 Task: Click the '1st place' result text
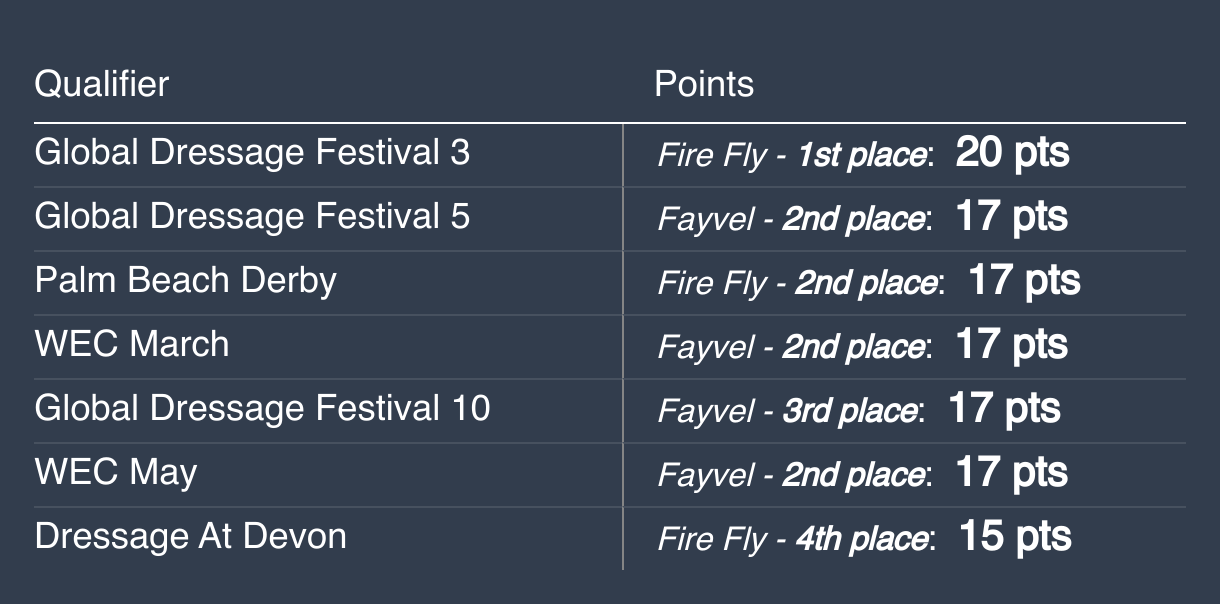click(861, 156)
